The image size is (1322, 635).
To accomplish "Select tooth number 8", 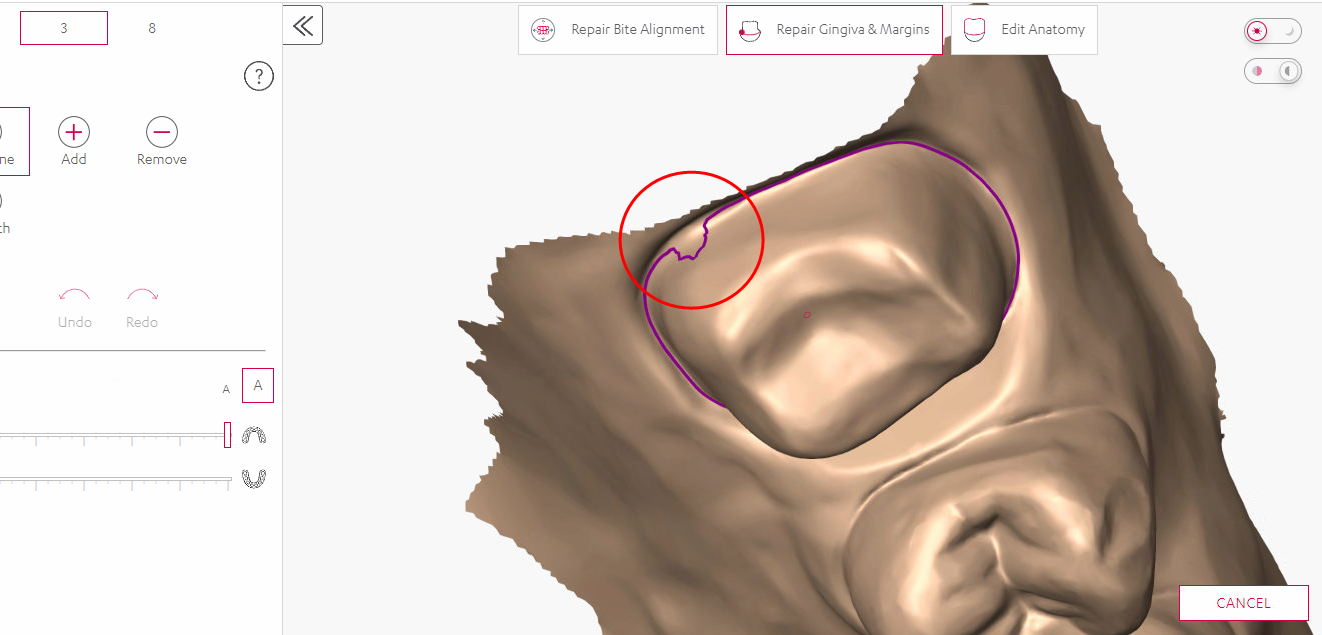I will pos(152,28).
